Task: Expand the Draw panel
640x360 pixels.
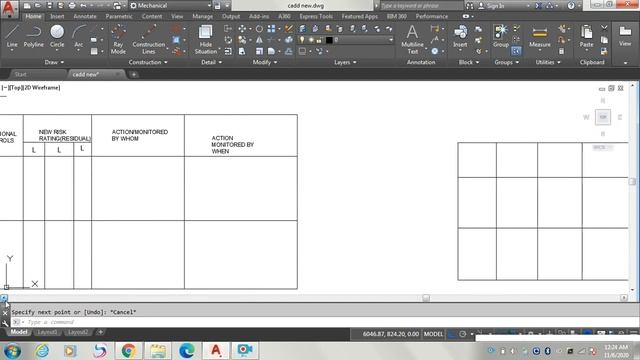Action: 54,62
